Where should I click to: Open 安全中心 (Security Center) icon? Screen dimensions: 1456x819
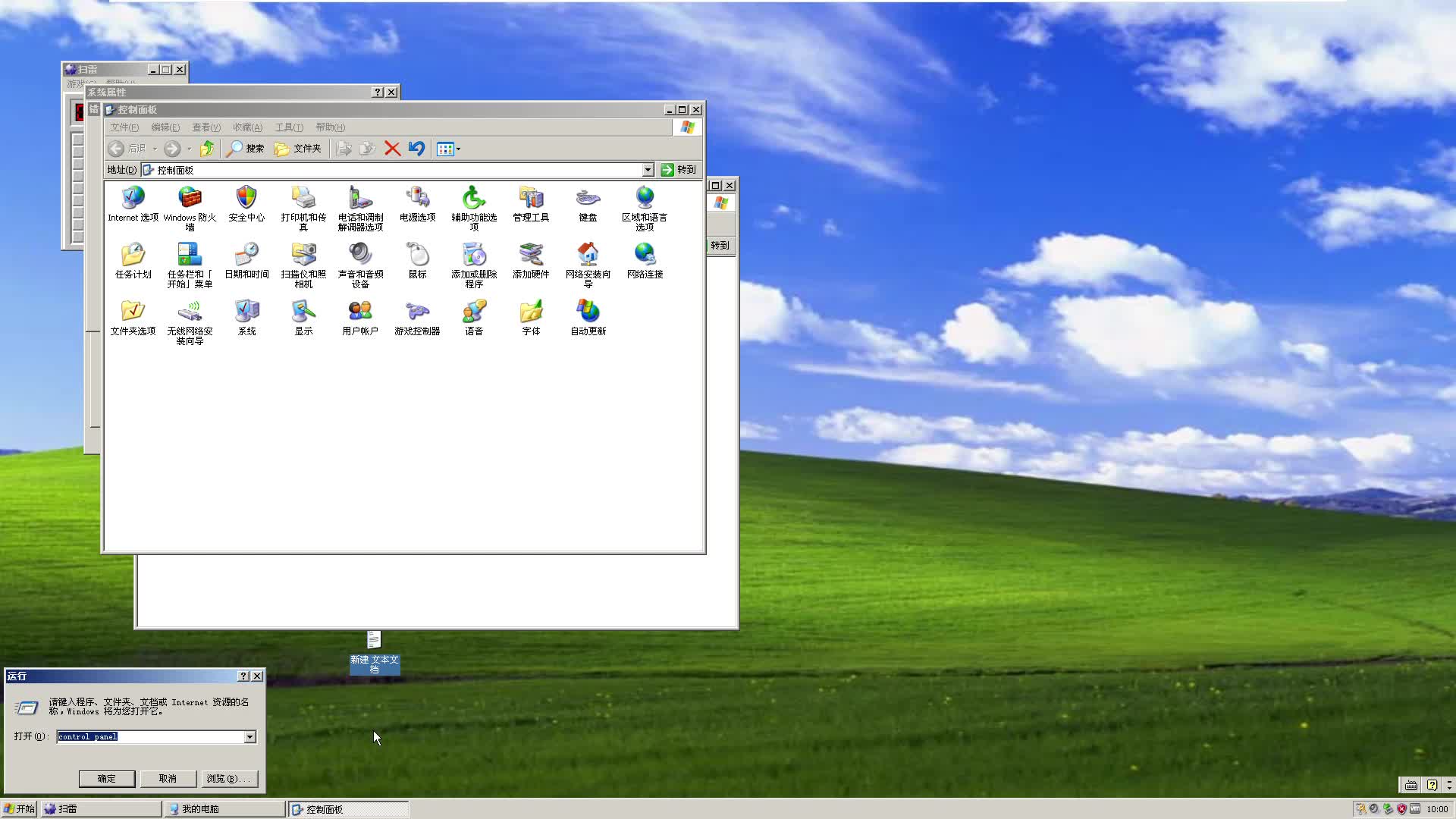246,199
